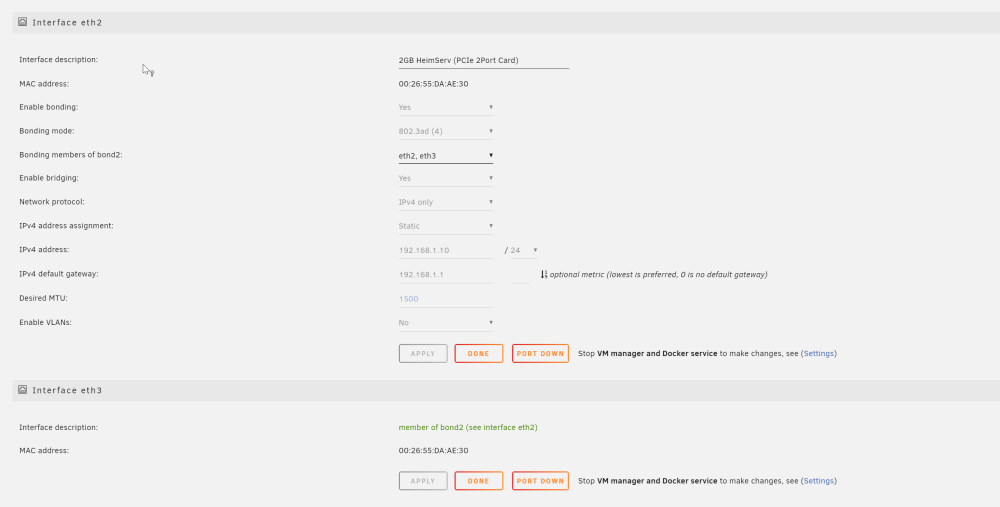Image resolution: width=1000 pixels, height=507 pixels.
Task: Open Bonding members of bond2 dropdown
Action: pyautogui.click(x=446, y=155)
